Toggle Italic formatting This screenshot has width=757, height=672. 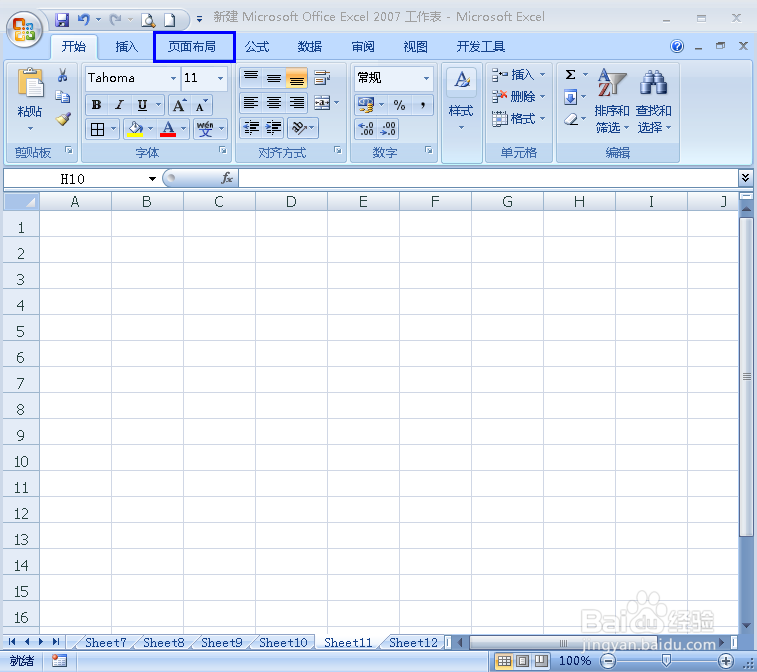coord(119,105)
